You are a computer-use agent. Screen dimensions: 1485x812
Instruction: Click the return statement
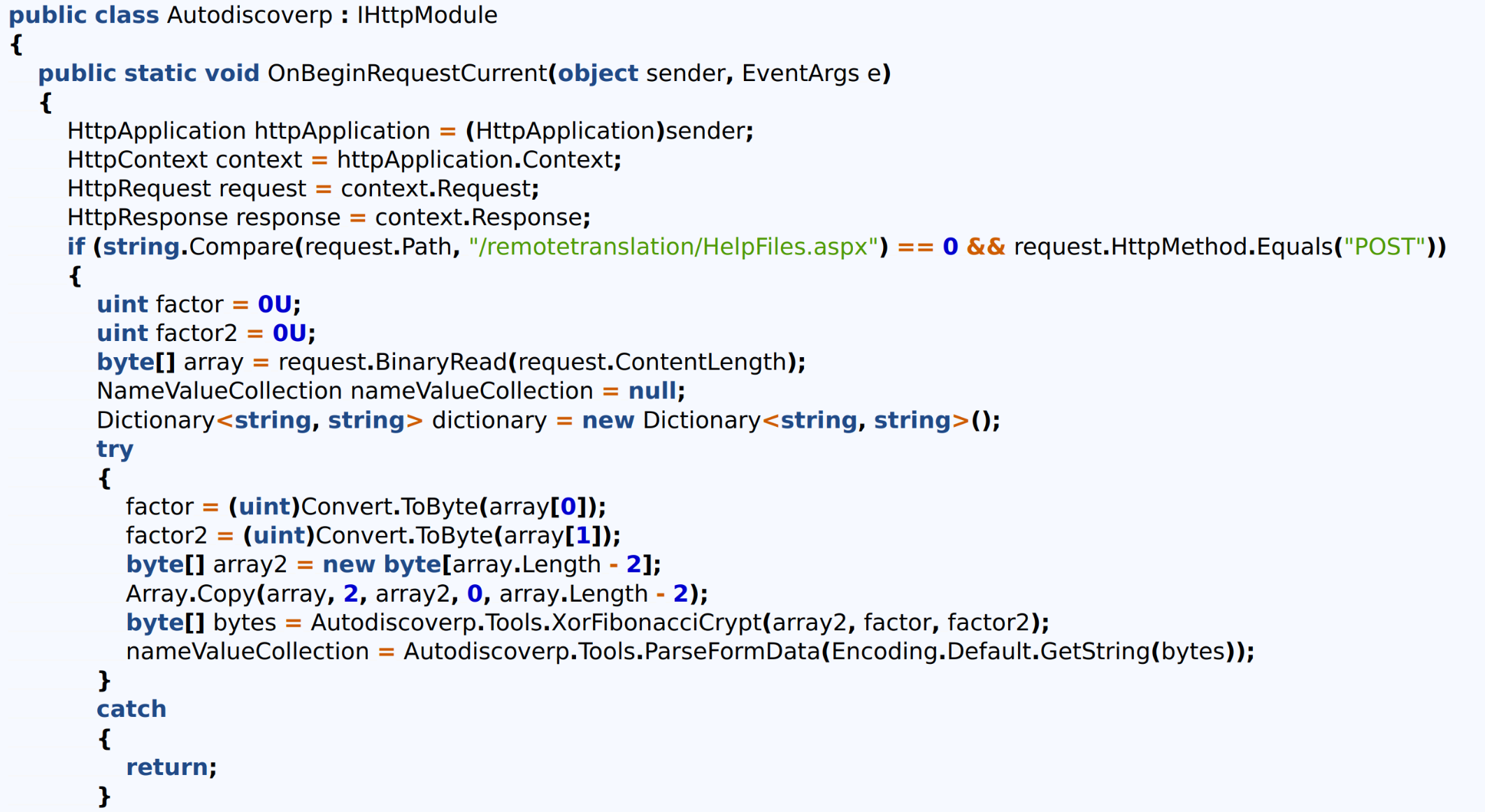coord(166,767)
